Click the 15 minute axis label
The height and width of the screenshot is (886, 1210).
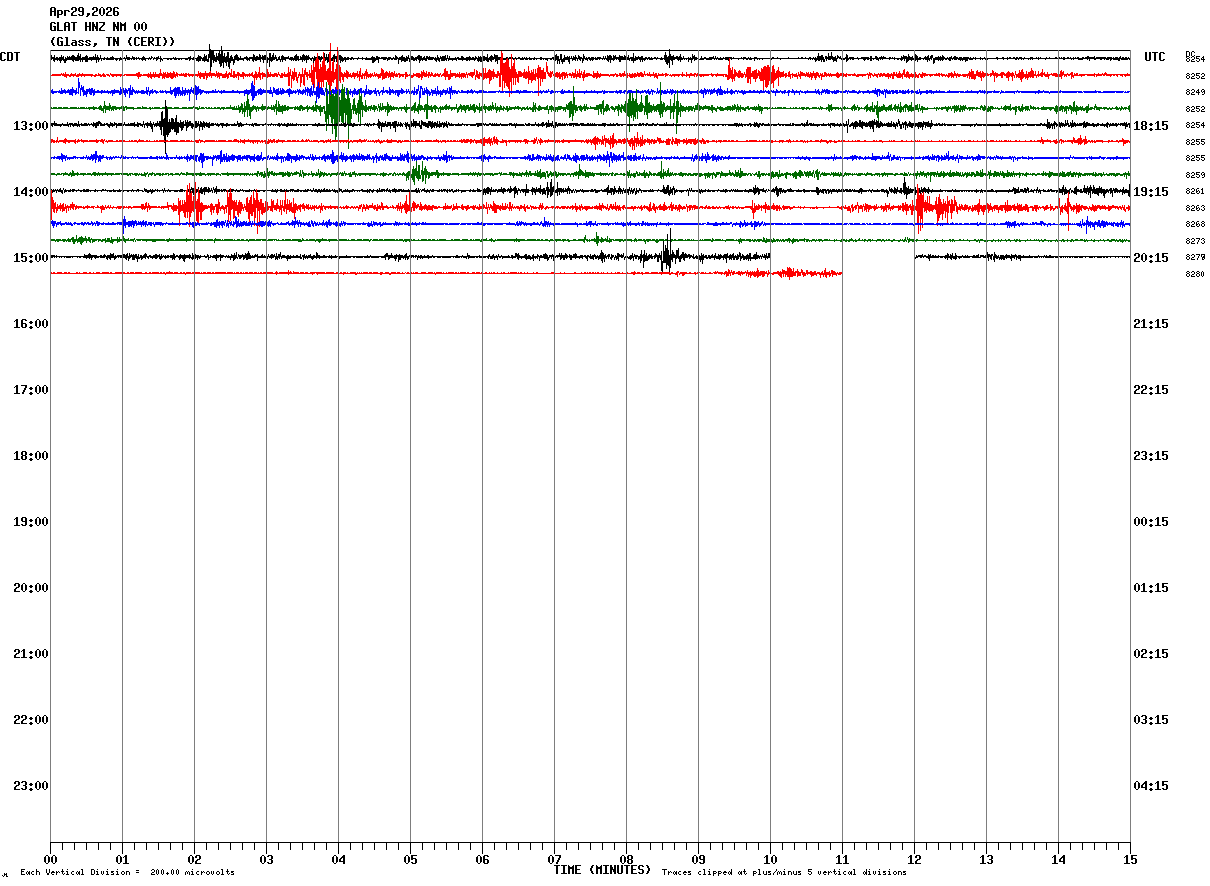1130,860
